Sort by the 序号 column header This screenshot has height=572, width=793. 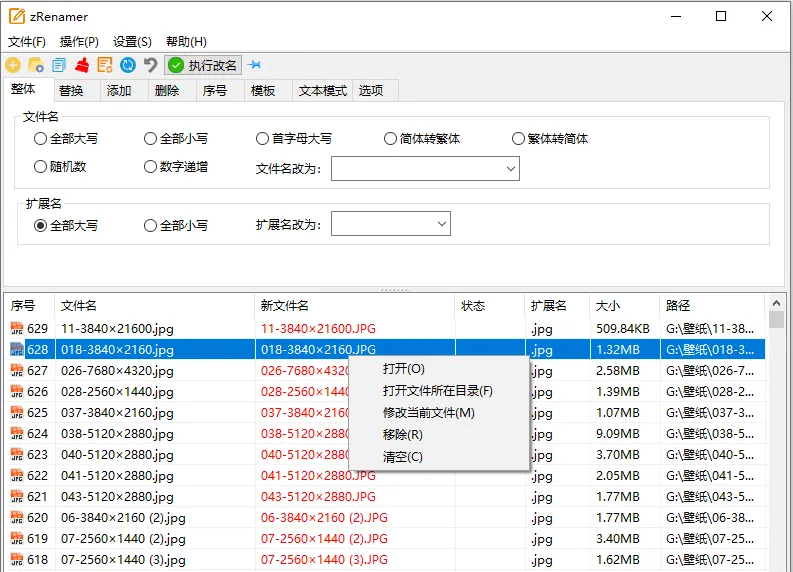tap(29, 305)
